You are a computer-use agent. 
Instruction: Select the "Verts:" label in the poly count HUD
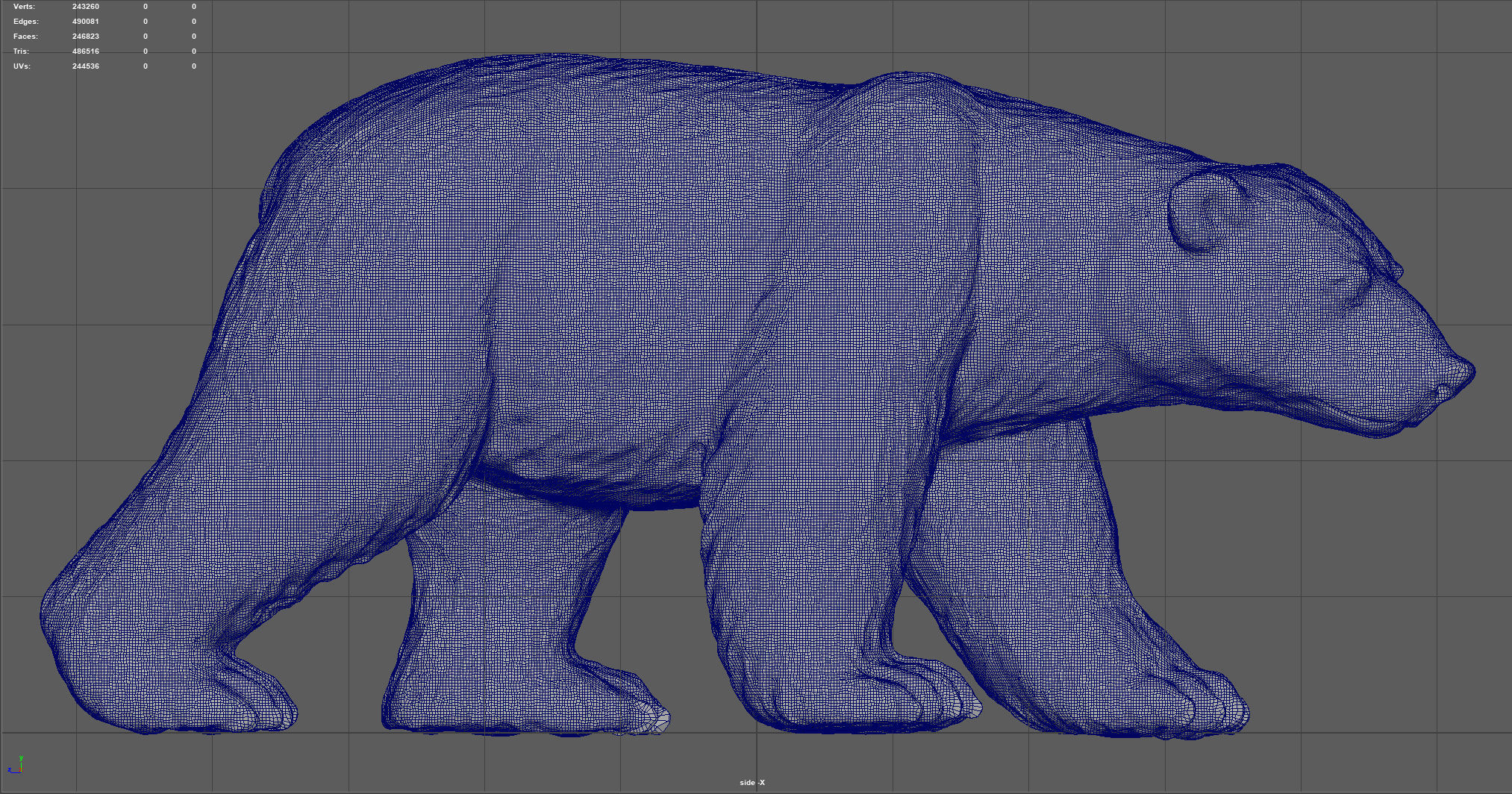point(24,7)
